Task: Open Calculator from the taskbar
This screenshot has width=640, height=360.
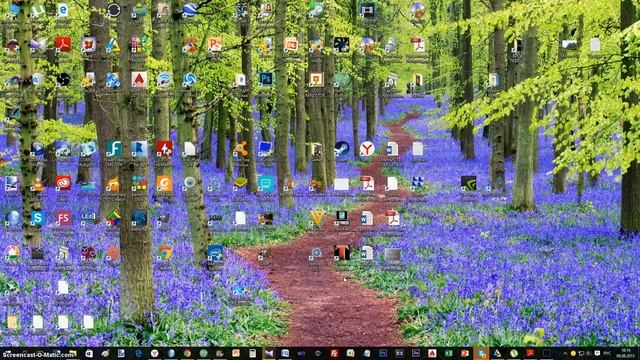Action: pyautogui.click(x=253, y=353)
